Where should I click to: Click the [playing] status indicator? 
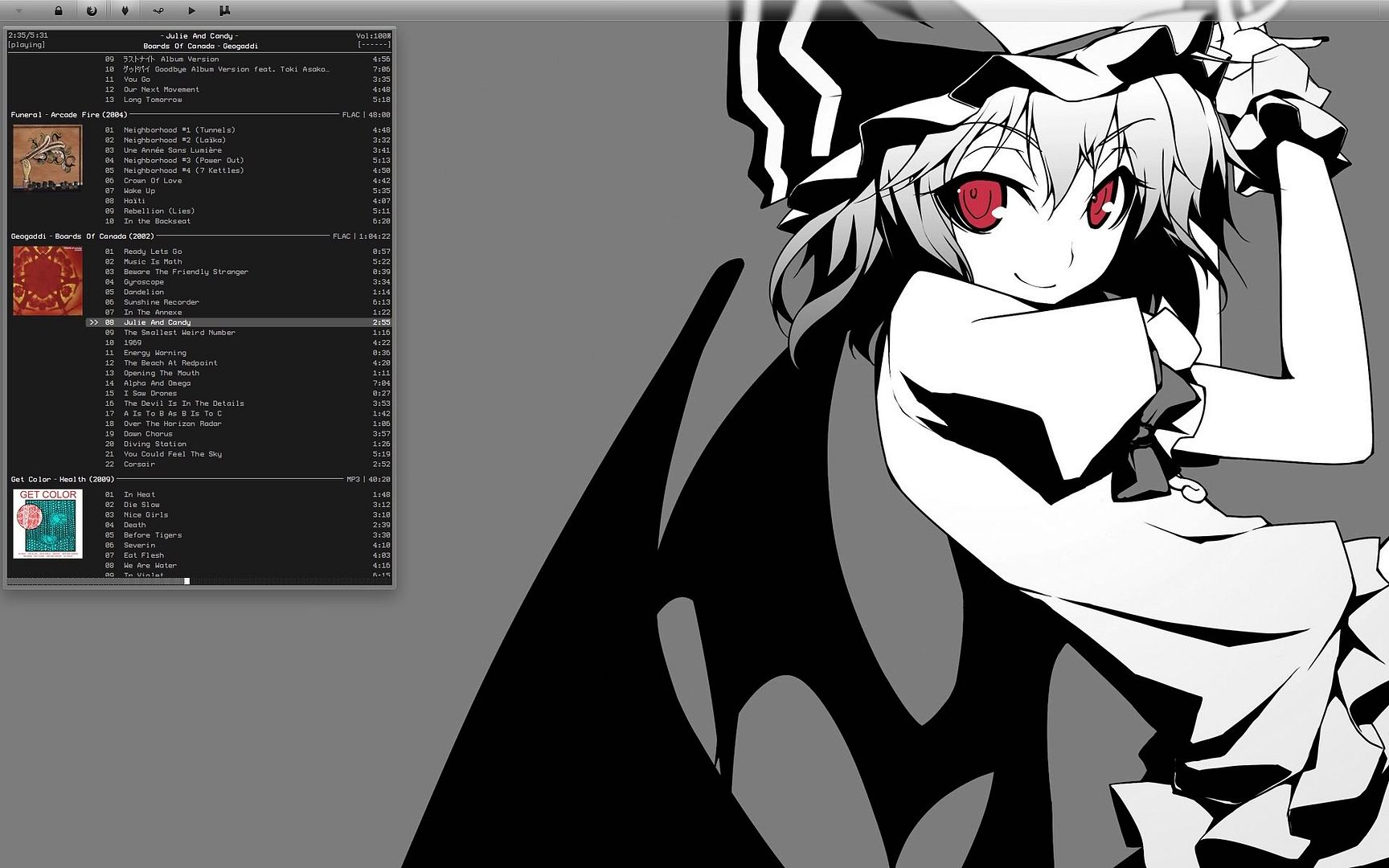tap(27, 45)
